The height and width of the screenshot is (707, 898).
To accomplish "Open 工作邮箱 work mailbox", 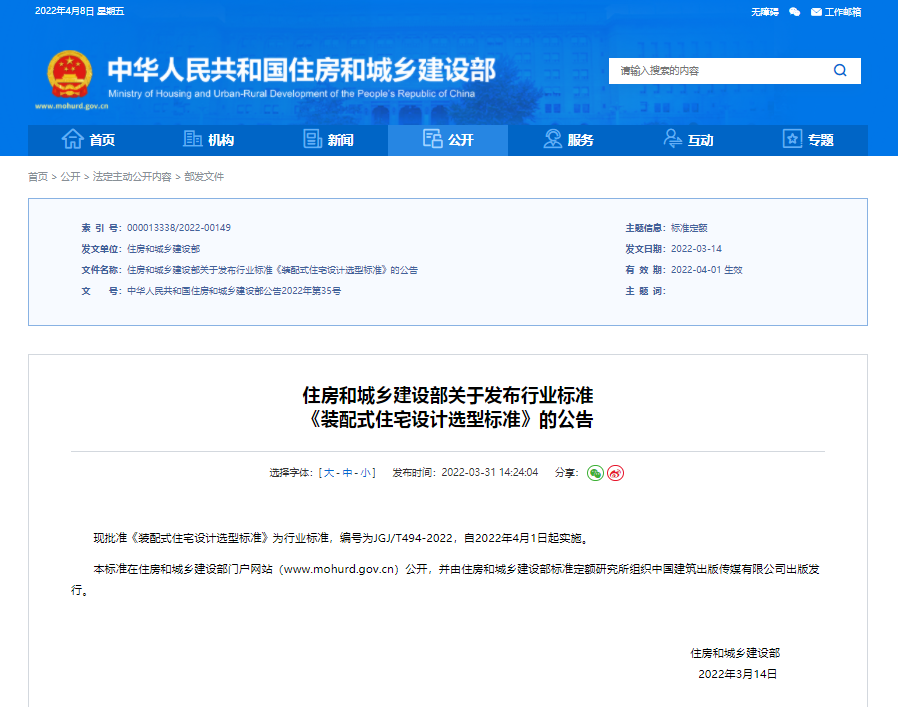I will (836, 12).
